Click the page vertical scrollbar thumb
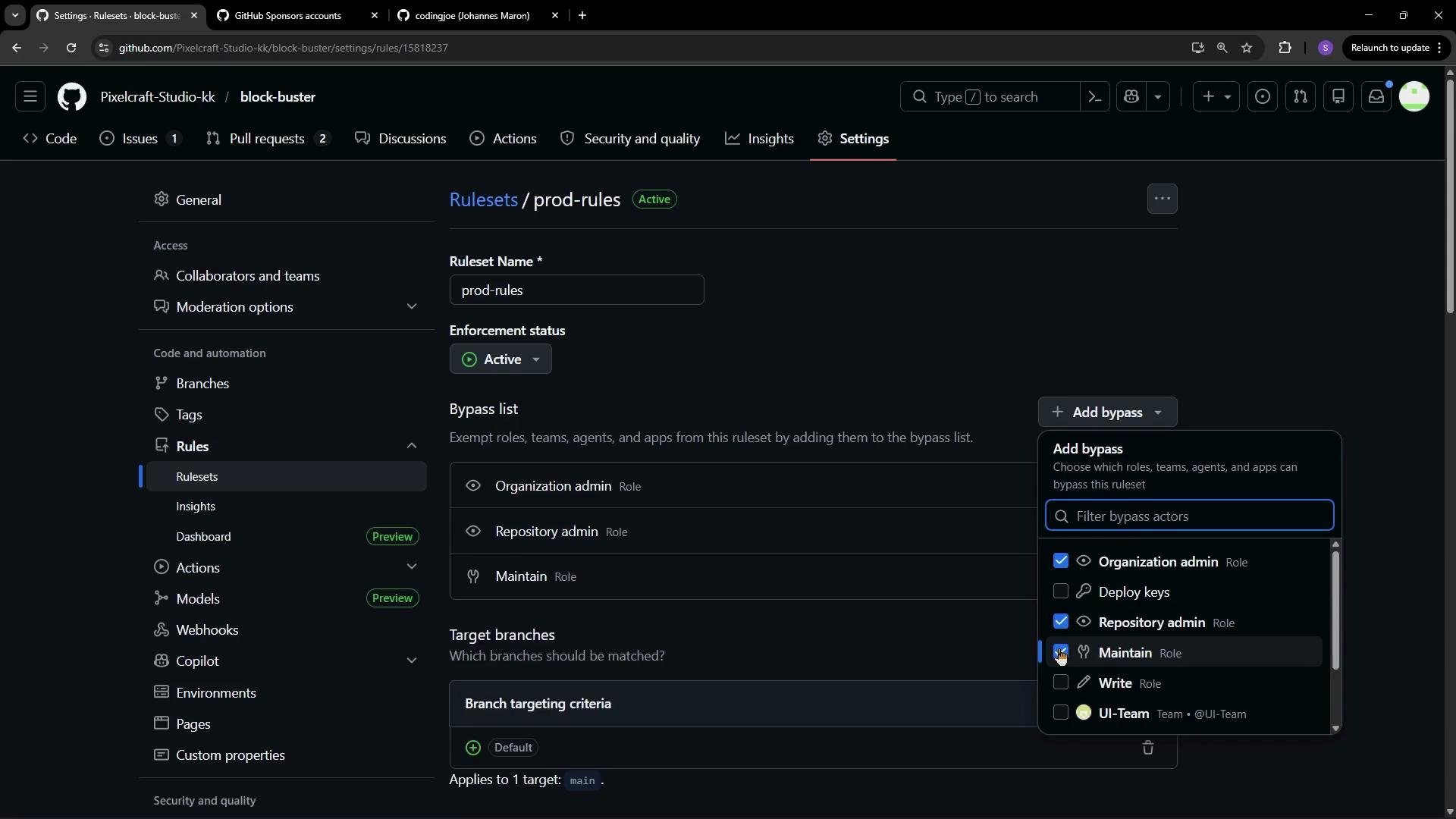This screenshot has height=819, width=1456. coord(1449,196)
